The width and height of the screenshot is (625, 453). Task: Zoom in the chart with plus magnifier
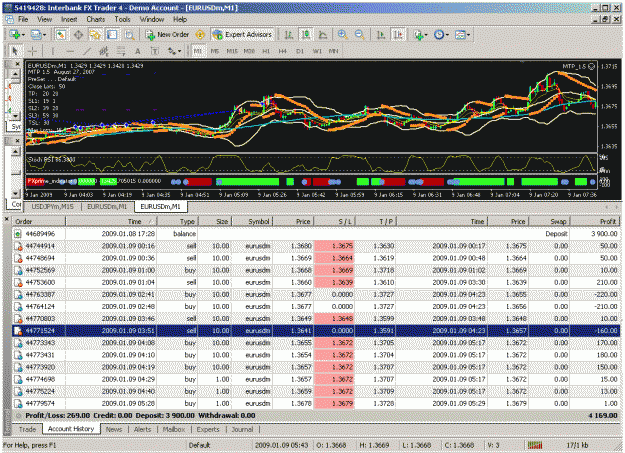click(x=342, y=35)
